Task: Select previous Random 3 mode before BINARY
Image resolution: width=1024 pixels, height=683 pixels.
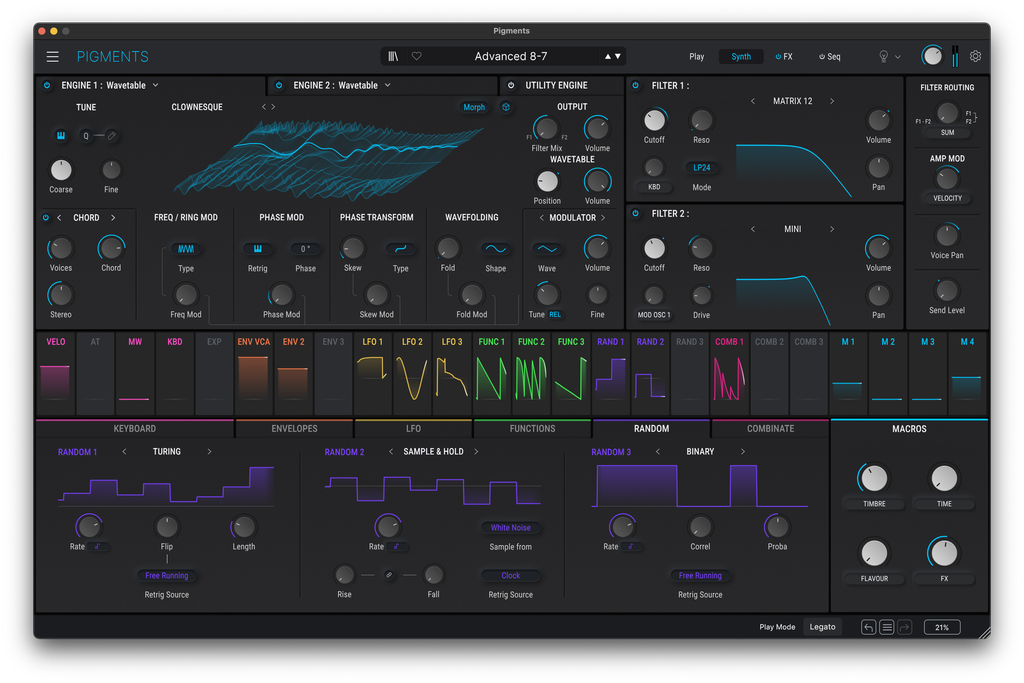Action: click(658, 452)
